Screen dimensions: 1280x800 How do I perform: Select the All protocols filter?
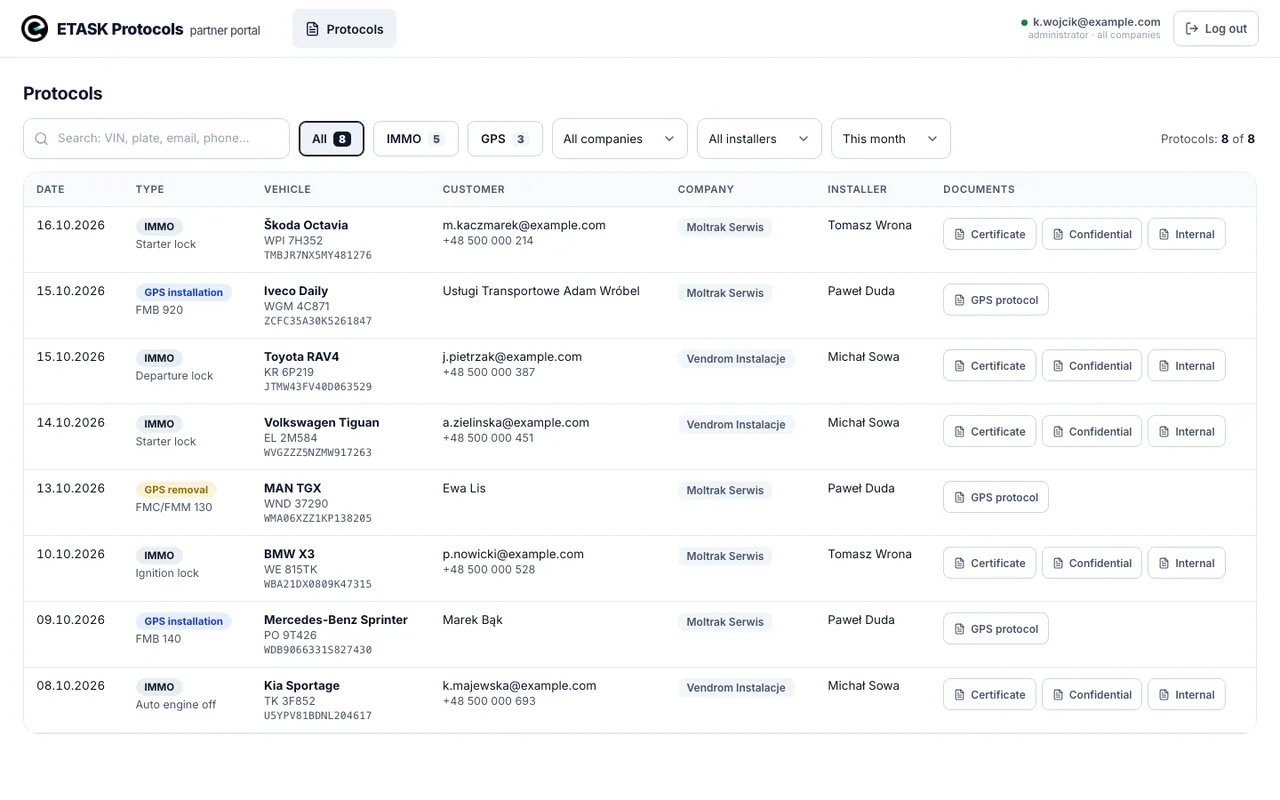point(331,139)
